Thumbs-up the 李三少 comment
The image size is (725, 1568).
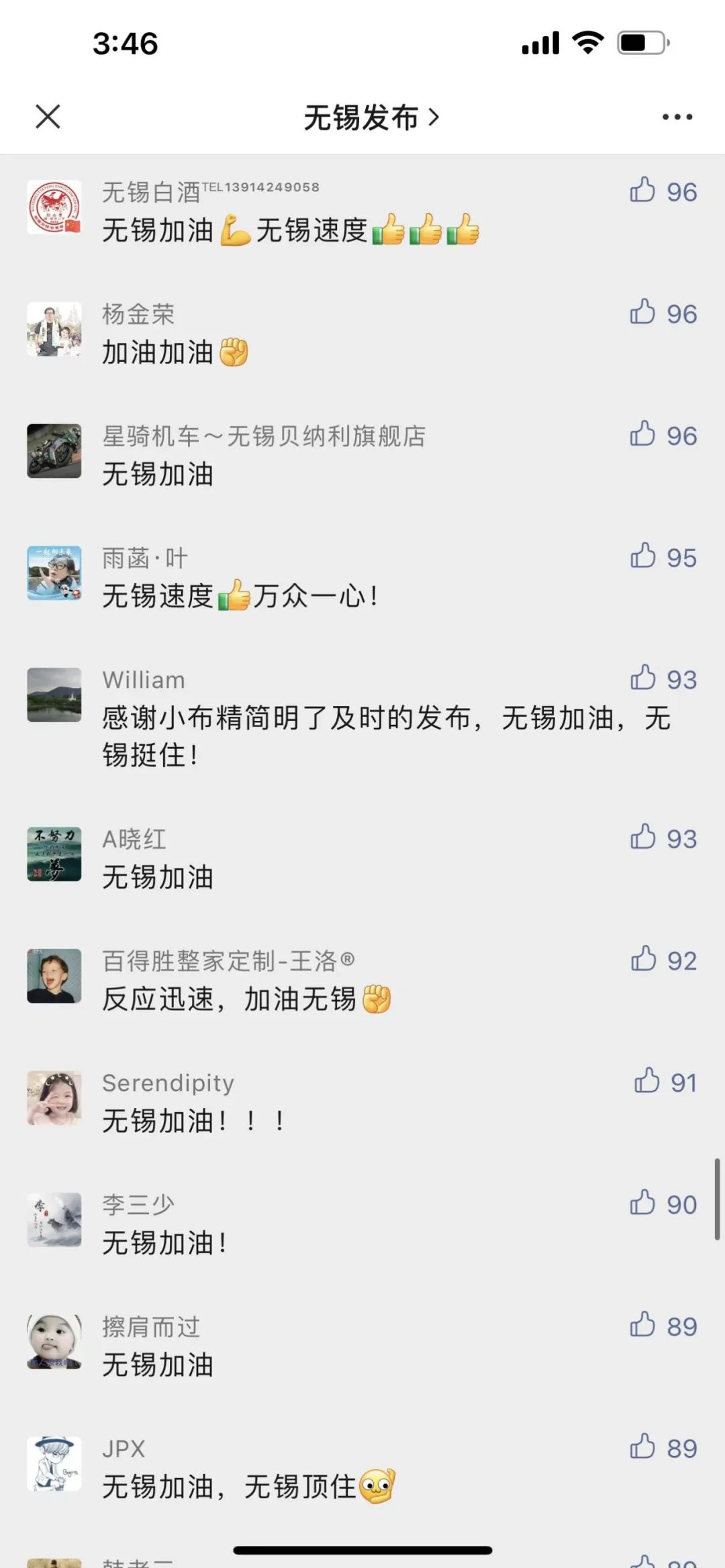tap(642, 1203)
